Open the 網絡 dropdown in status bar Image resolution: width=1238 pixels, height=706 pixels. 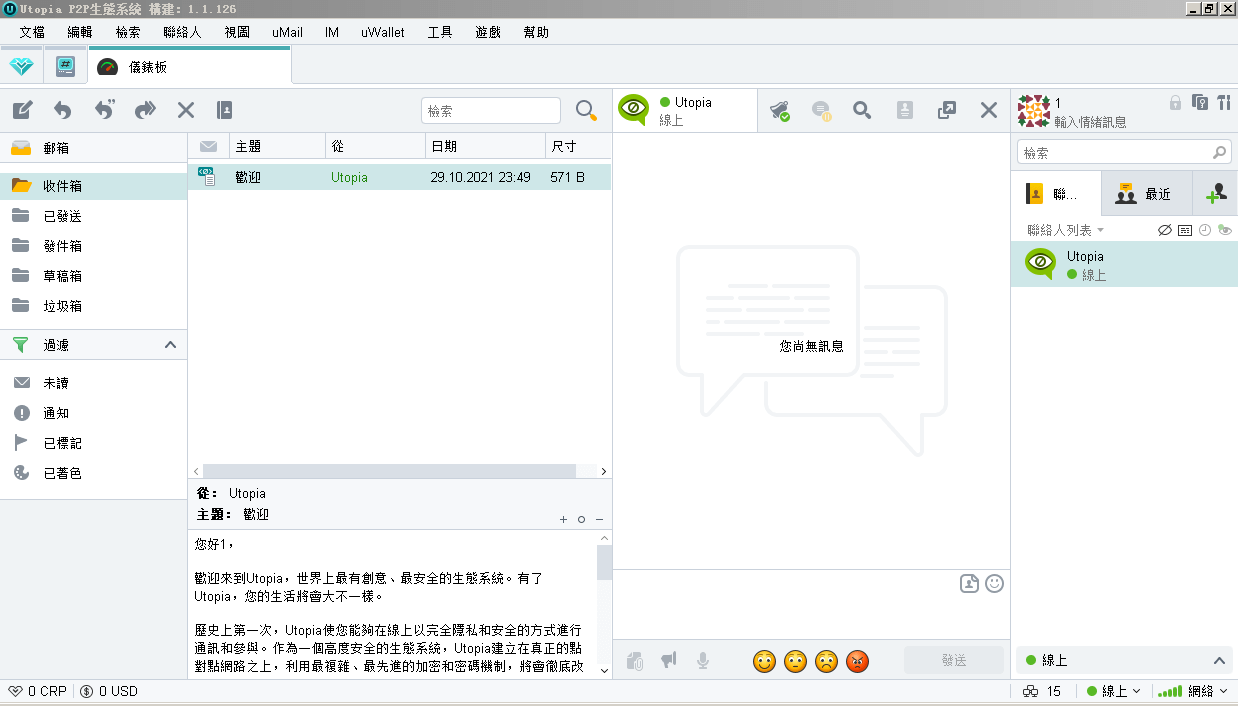pyautogui.click(x=1193, y=691)
